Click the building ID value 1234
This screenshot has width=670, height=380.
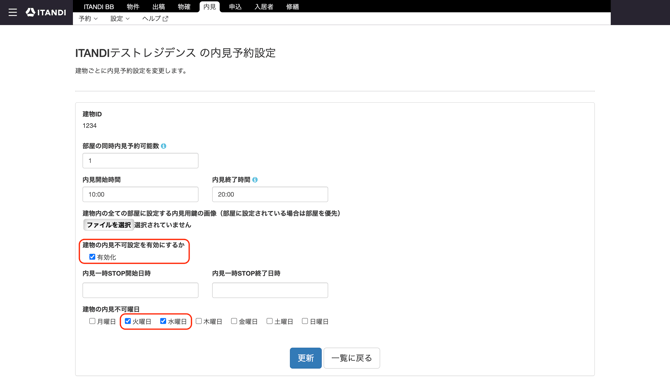90,126
